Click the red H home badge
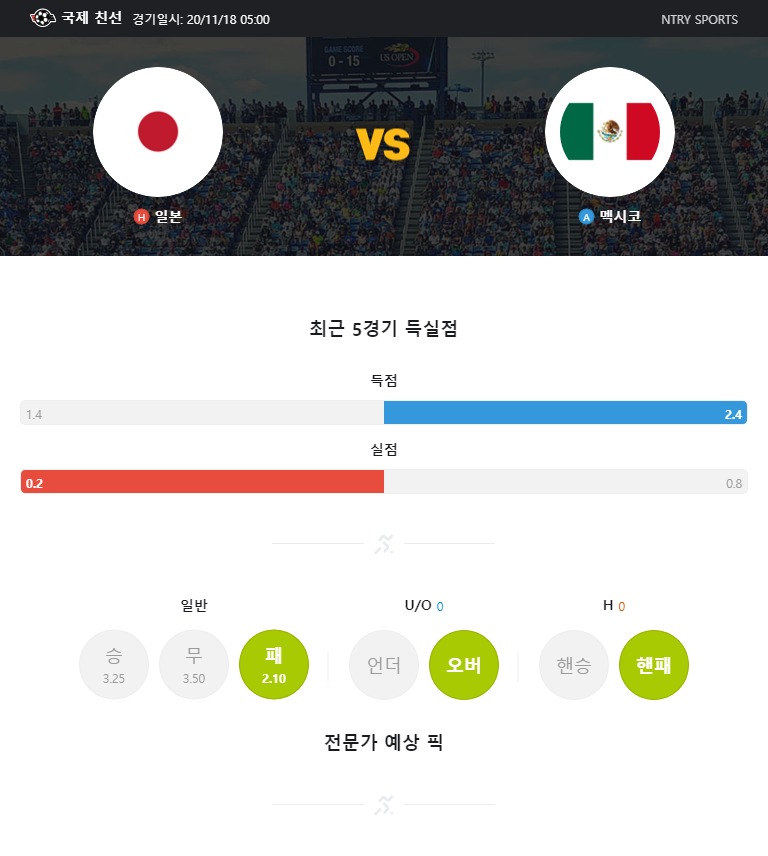Viewport: 768px width, 856px height. [141, 217]
